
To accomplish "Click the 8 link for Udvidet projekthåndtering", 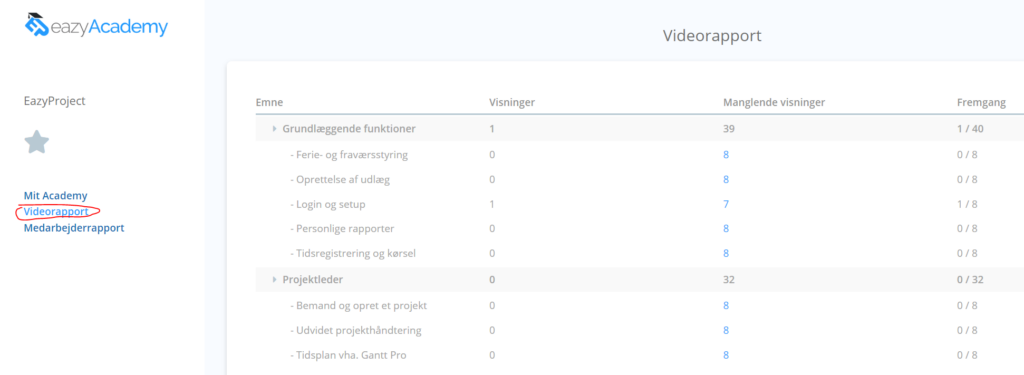I will coord(726,330).
